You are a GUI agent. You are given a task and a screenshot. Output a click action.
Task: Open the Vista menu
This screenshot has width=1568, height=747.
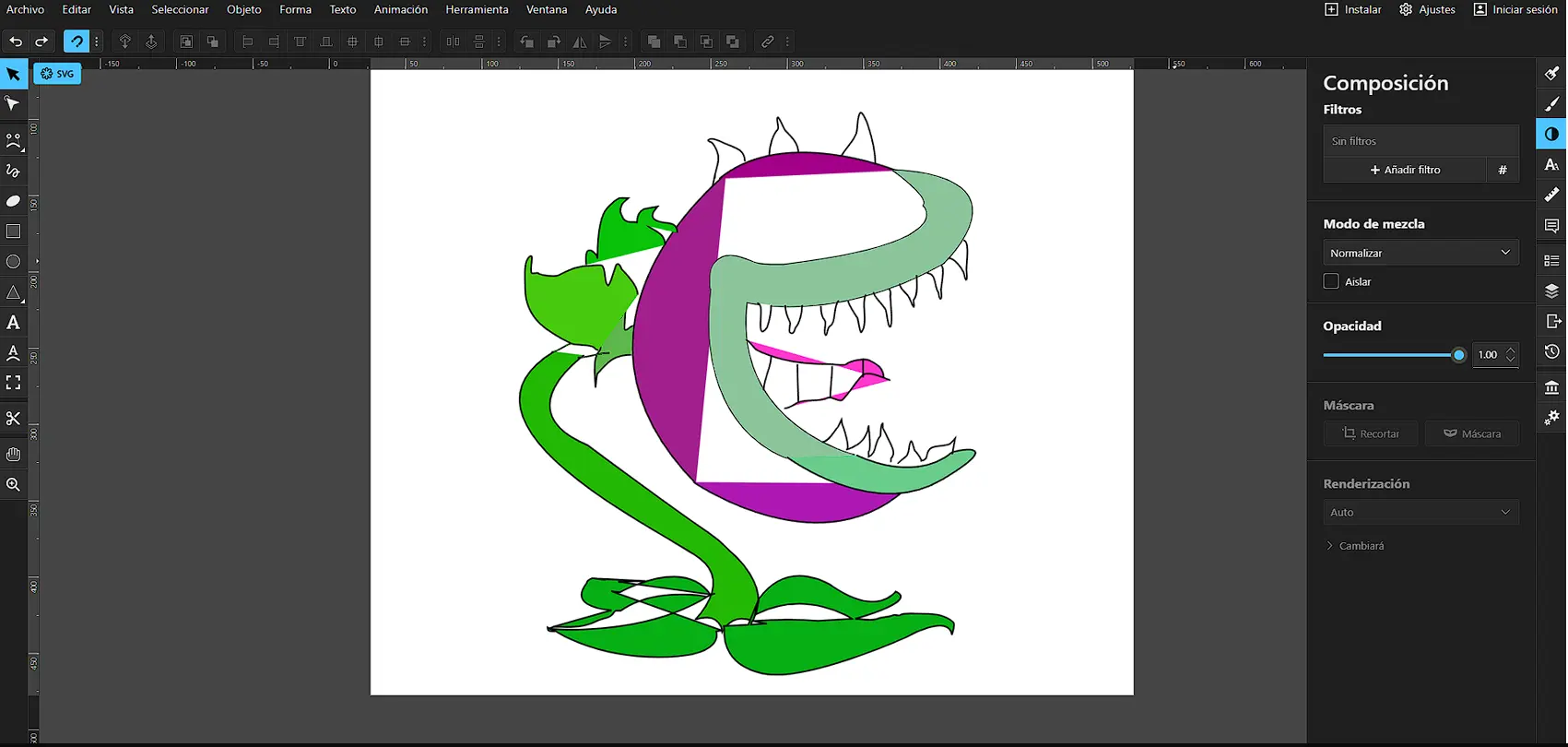121,9
